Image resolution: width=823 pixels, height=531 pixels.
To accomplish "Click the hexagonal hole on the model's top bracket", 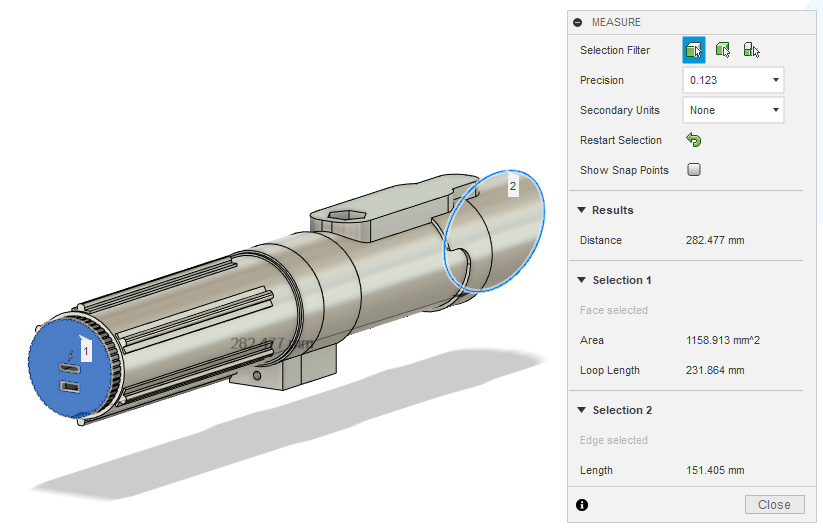I will pyautogui.click(x=347, y=215).
